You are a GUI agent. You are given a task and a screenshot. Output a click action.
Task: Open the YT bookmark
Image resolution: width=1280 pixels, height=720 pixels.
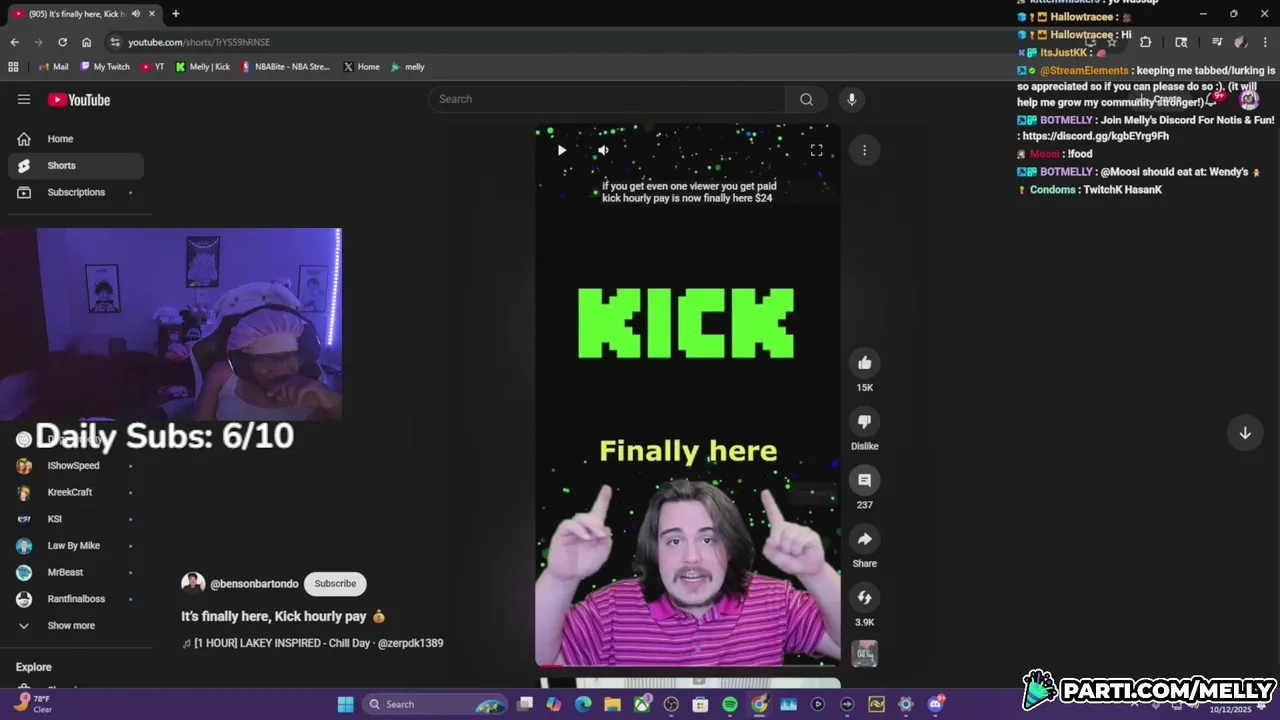point(153,67)
